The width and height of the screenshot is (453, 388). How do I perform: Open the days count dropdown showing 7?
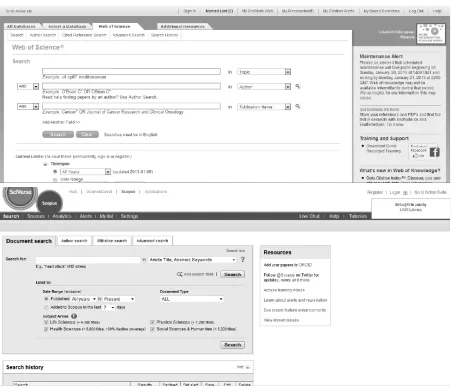[x=109, y=307]
